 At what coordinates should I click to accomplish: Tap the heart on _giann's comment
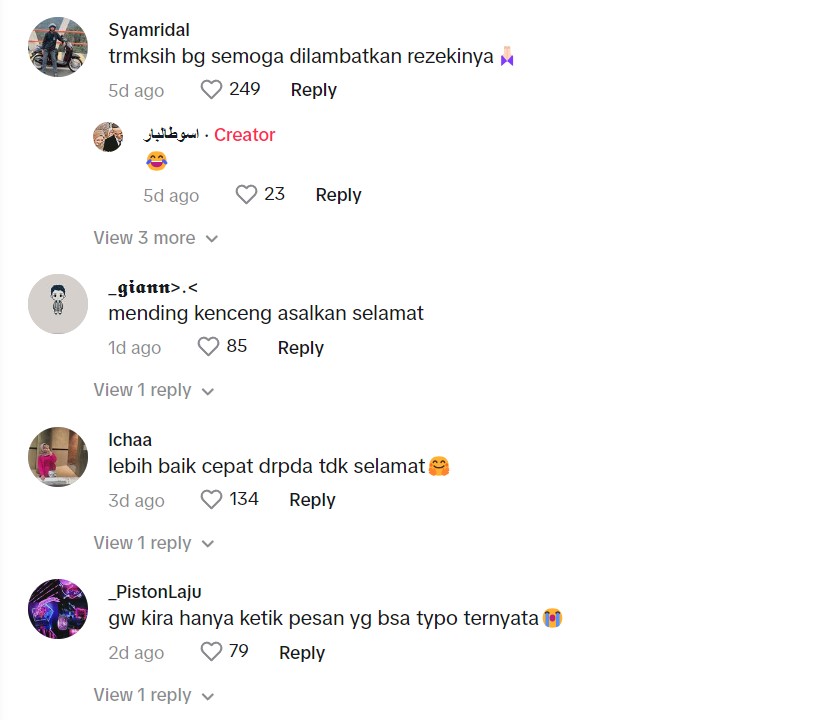(208, 347)
